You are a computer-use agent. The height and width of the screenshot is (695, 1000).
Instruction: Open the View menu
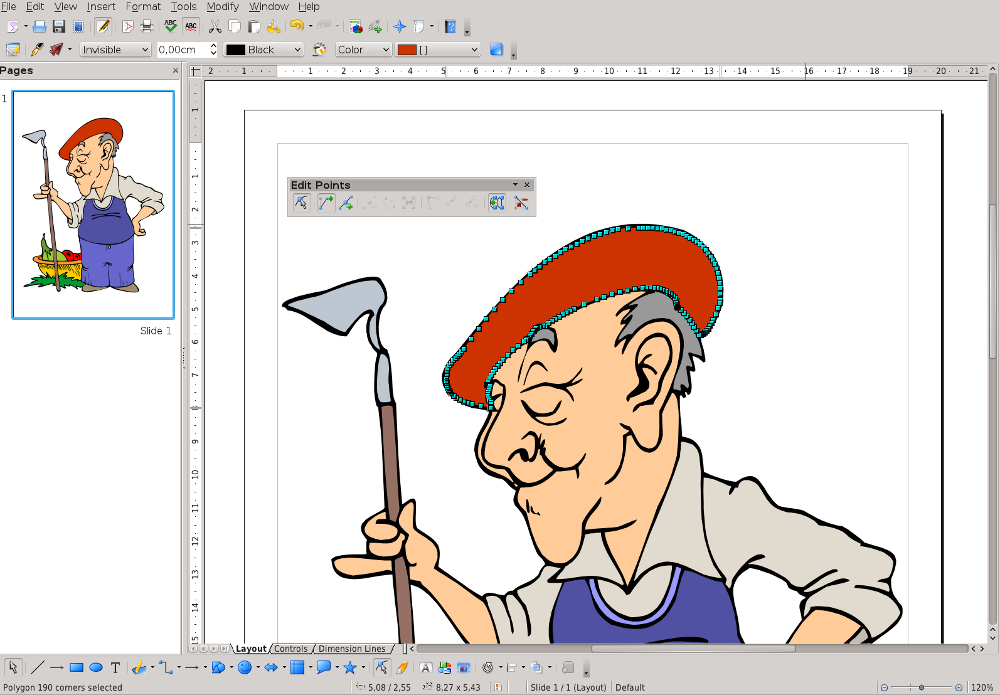[65, 6]
